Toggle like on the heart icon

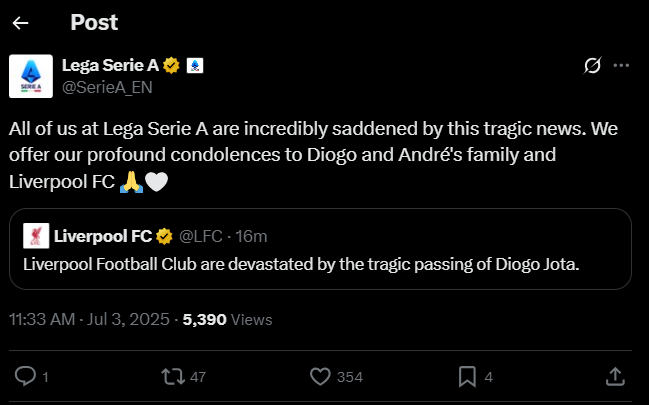pos(320,377)
